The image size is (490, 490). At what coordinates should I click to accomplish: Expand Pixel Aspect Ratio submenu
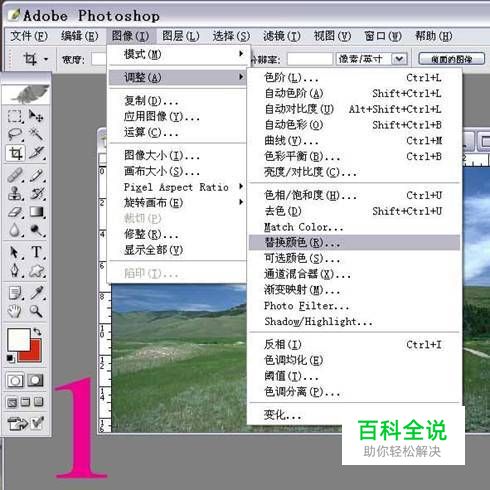[x=178, y=187]
